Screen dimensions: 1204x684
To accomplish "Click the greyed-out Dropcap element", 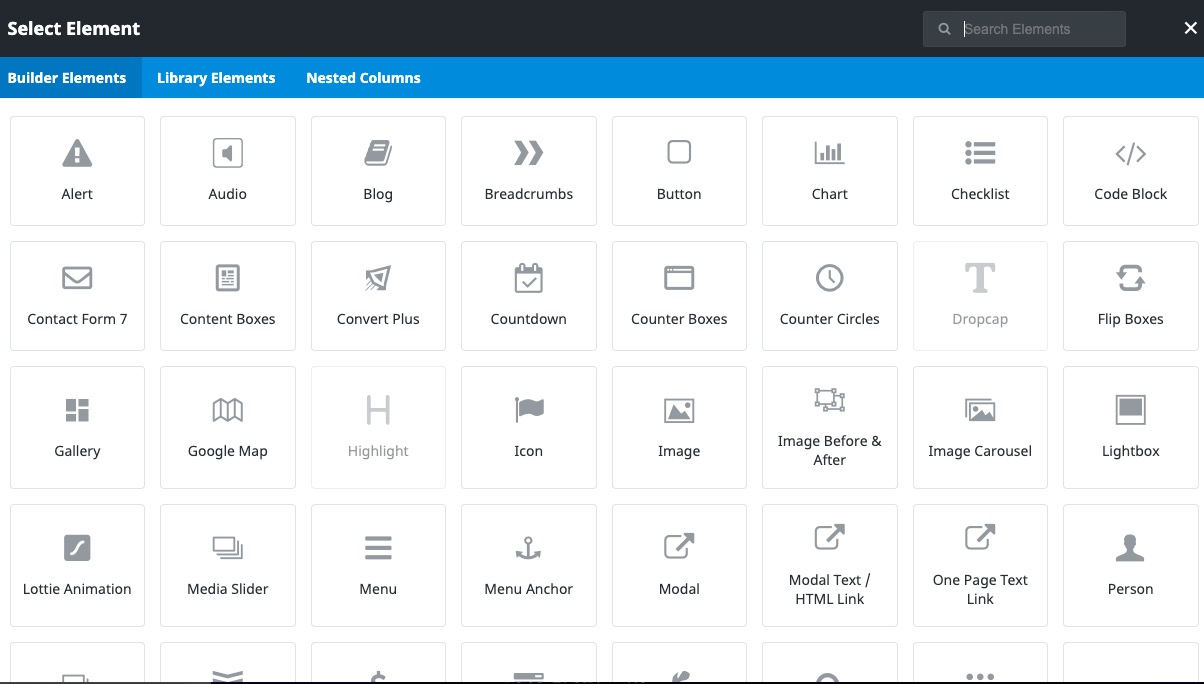I will coord(980,296).
